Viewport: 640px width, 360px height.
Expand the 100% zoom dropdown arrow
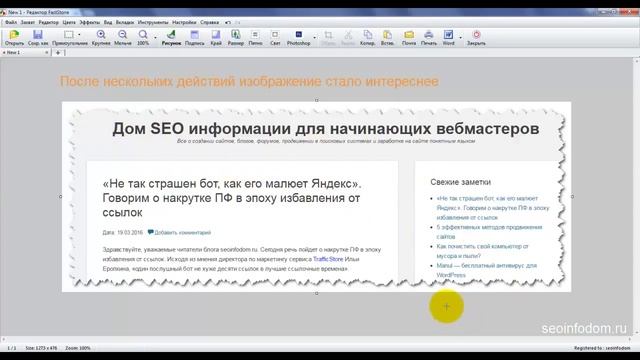tap(155, 38)
